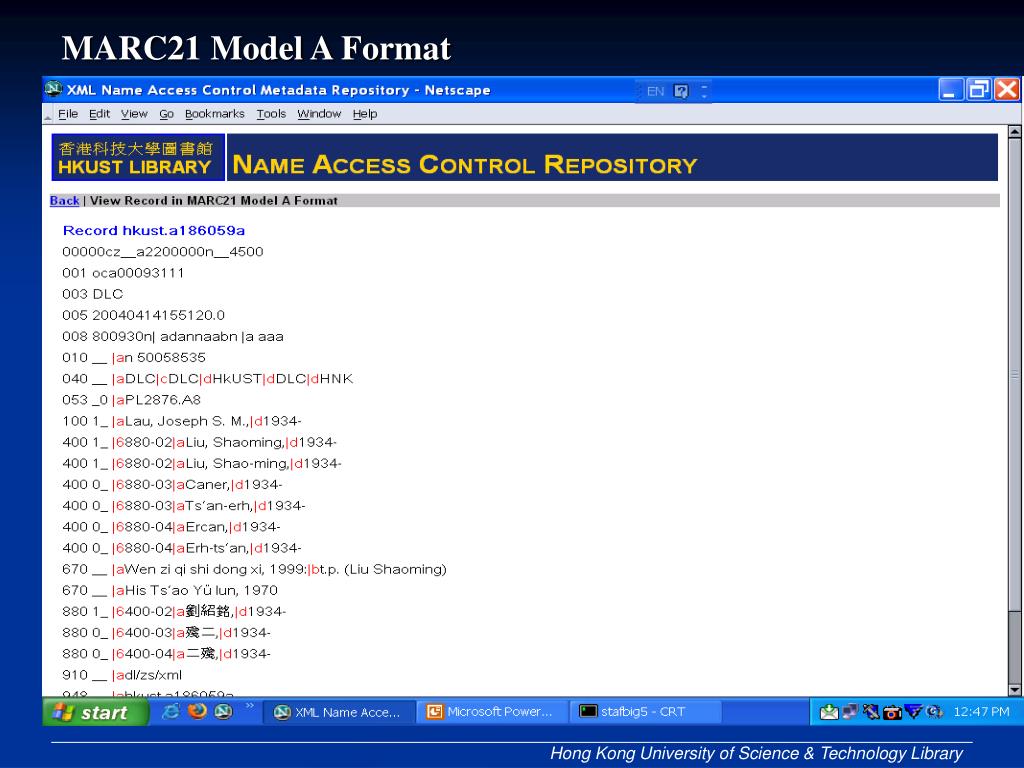Click the 001 oca00093111 line
This screenshot has height=768, width=1024.
[123, 273]
